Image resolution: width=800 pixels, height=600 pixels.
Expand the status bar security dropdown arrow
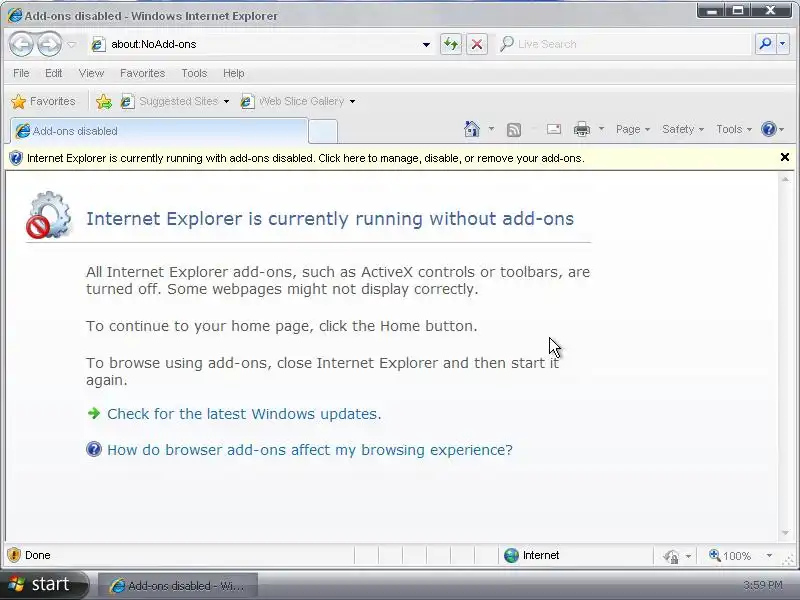(688, 556)
